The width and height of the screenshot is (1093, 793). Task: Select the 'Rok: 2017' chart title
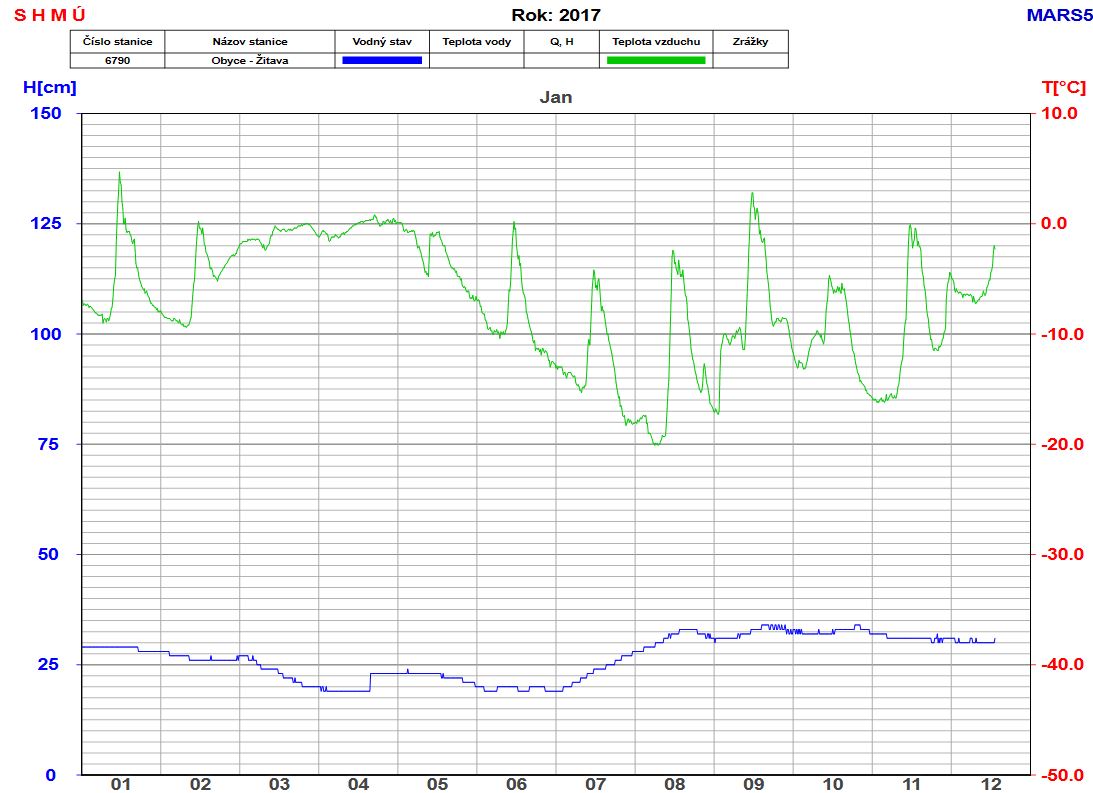[x=556, y=15]
